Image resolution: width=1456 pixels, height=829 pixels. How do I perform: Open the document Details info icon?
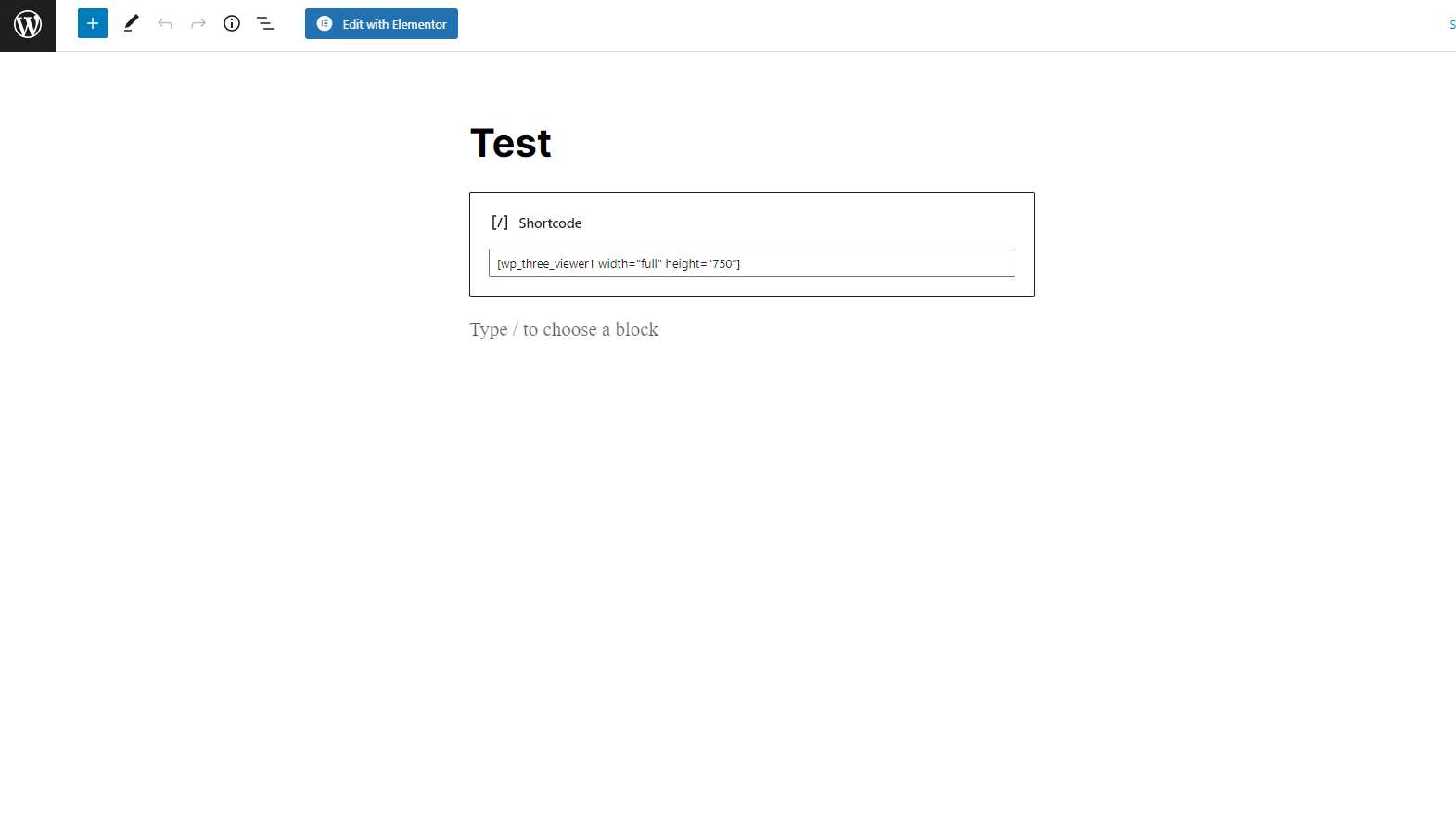click(x=232, y=23)
